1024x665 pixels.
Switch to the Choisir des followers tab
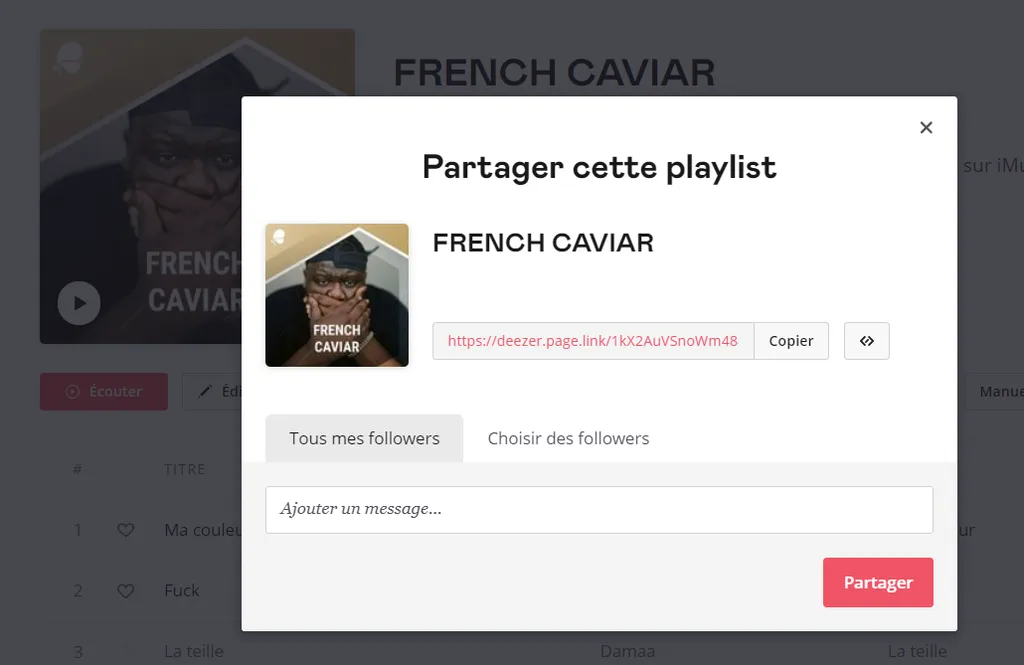567,438
